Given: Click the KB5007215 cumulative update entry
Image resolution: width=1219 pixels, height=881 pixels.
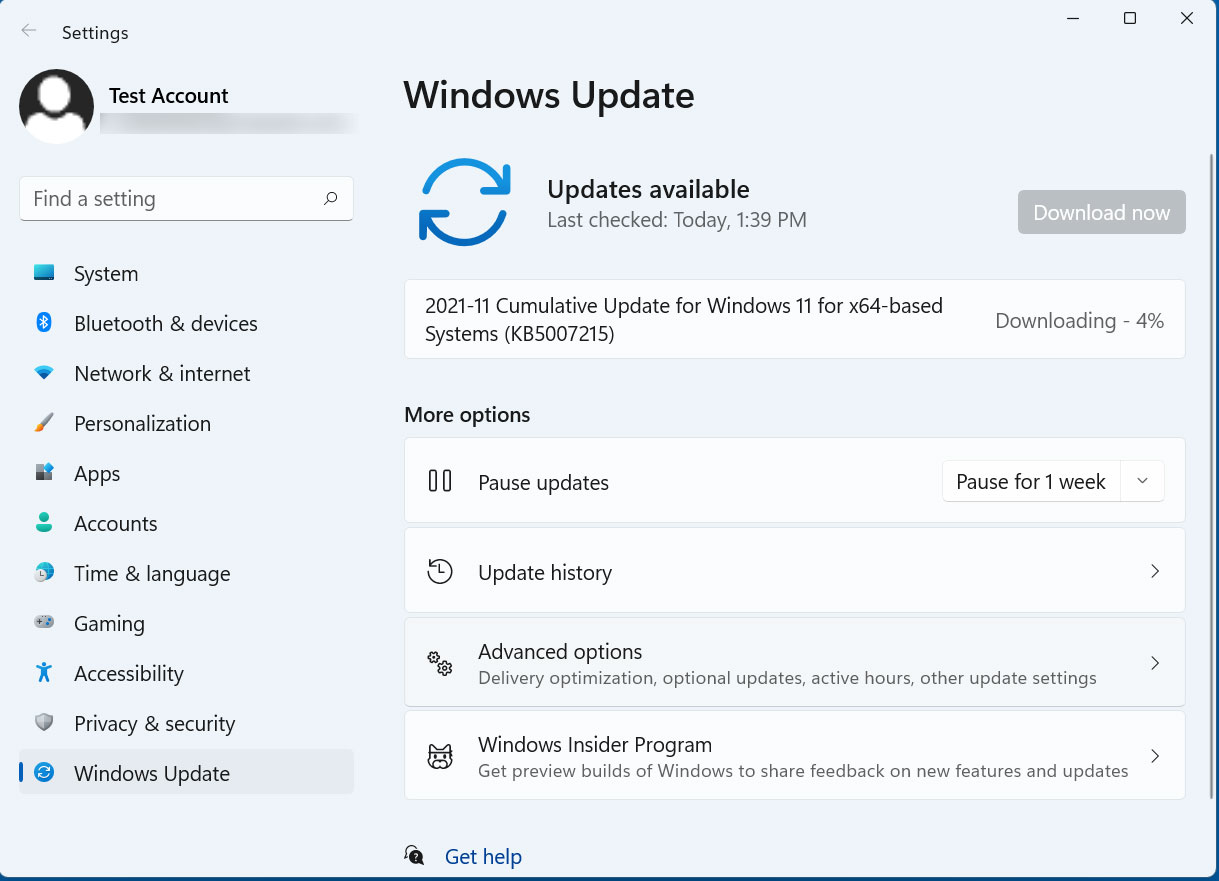Looking at the screenshot, I should (x=795, y=319).
